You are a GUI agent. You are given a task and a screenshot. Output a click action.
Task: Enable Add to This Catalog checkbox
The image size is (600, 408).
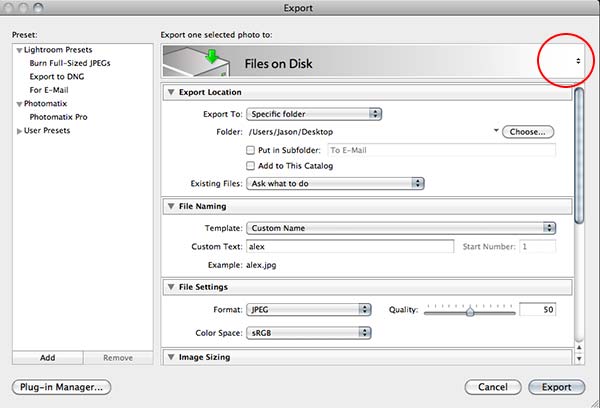250,166
